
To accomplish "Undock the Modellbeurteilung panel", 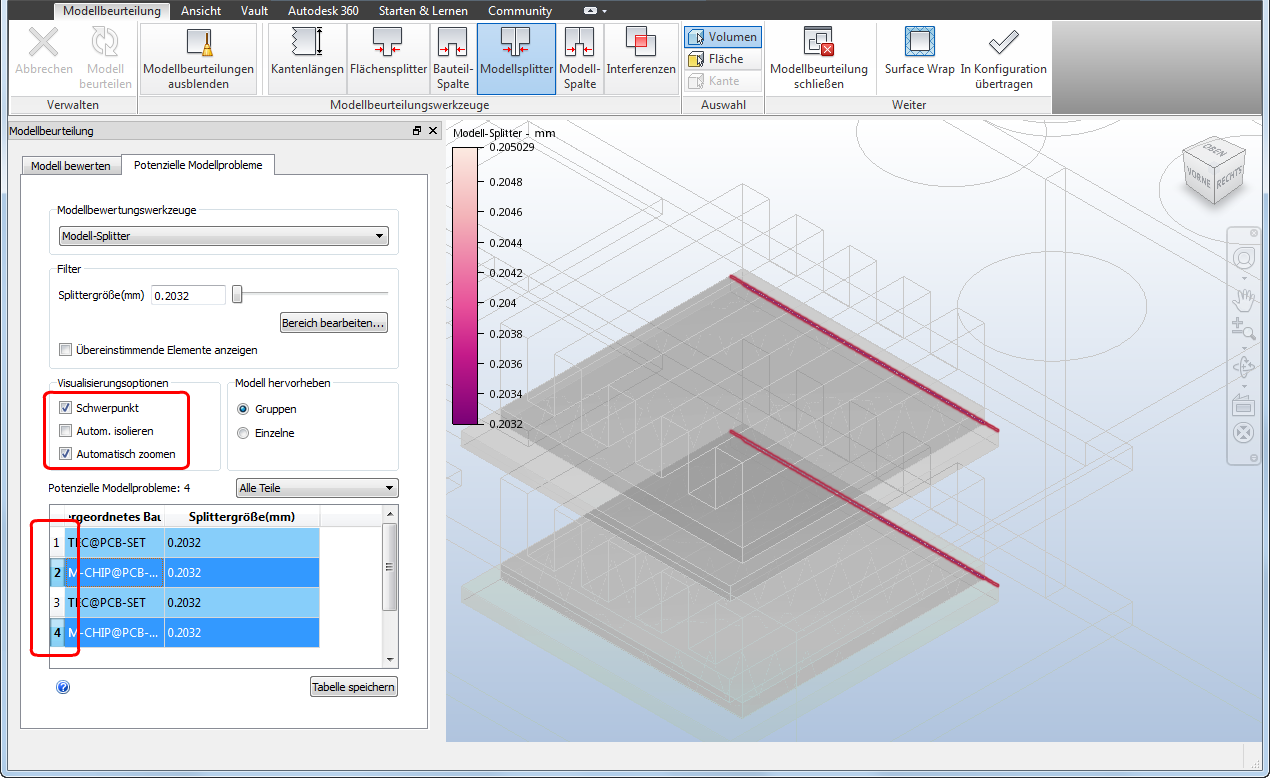I will point(417,131).
